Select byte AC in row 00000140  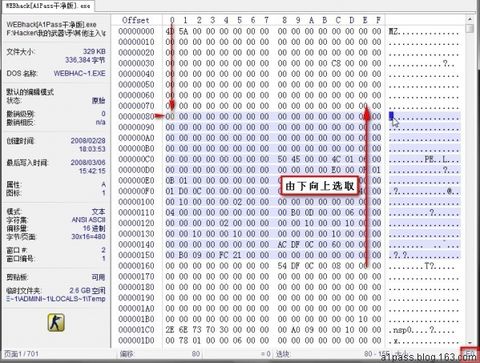[282, 245]
